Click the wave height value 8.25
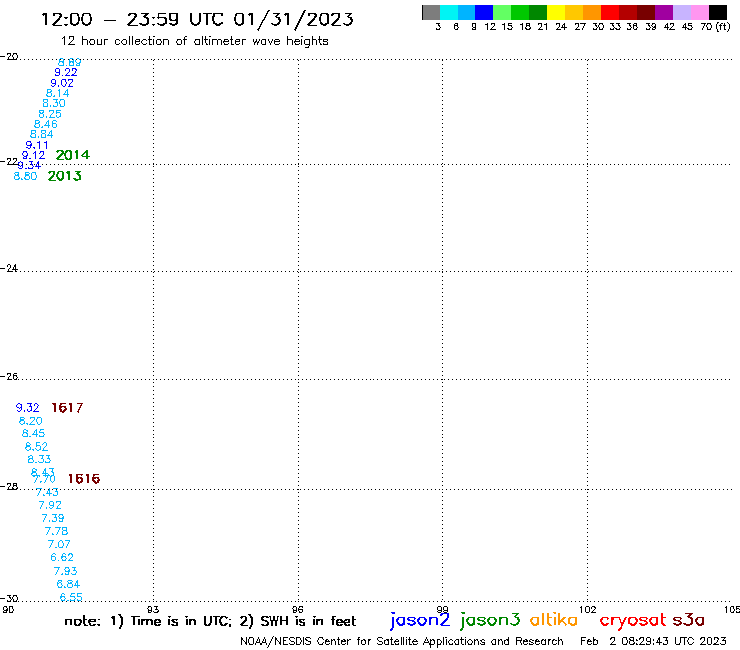The height and width of the screenshot is (650, 740). pos(50,114)
